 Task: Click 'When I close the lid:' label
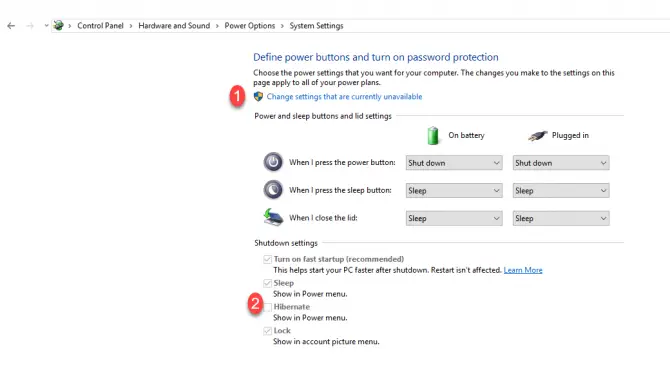point(323,218)
